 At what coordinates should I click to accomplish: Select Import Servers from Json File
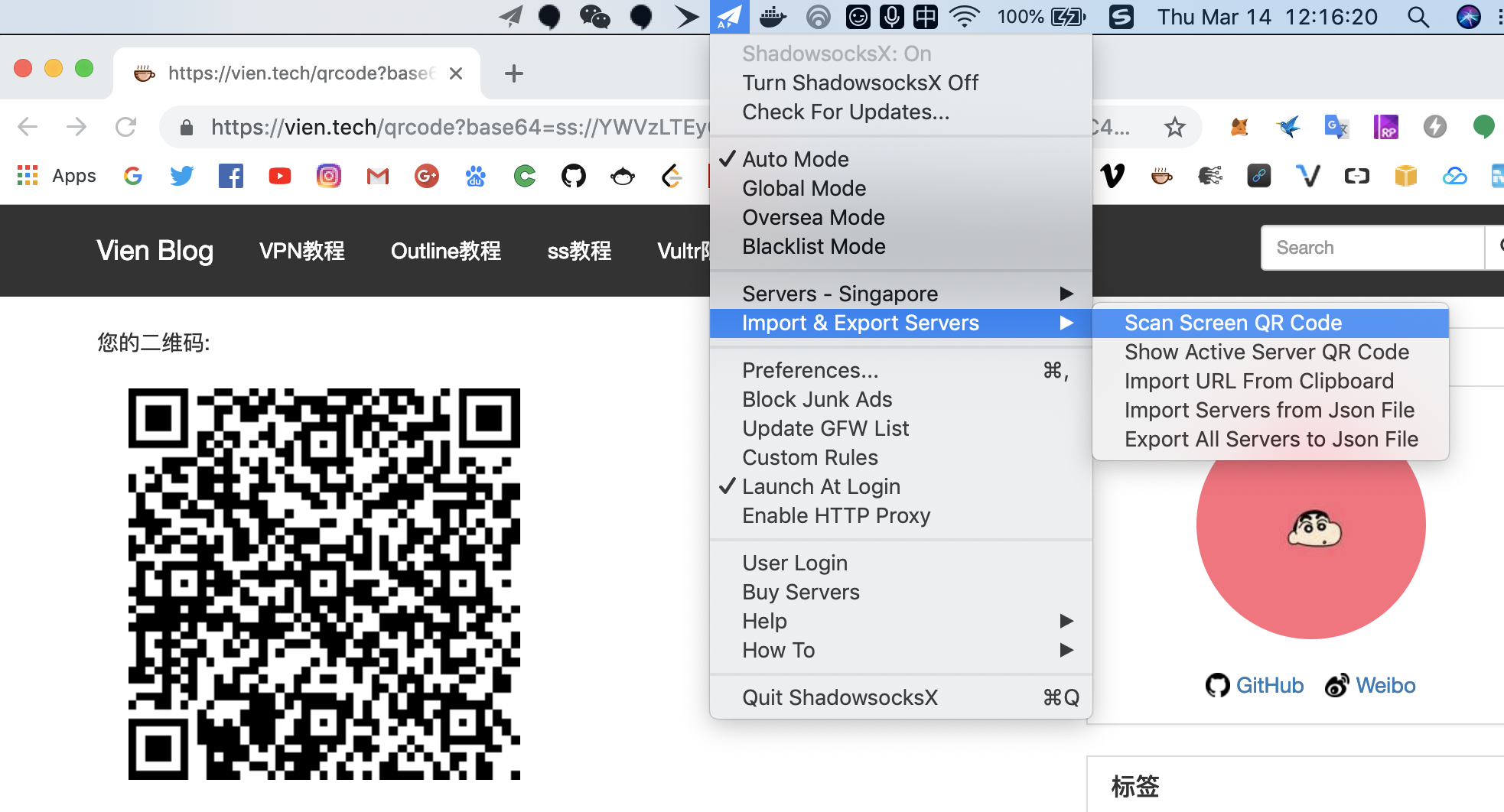(1271, 410)
